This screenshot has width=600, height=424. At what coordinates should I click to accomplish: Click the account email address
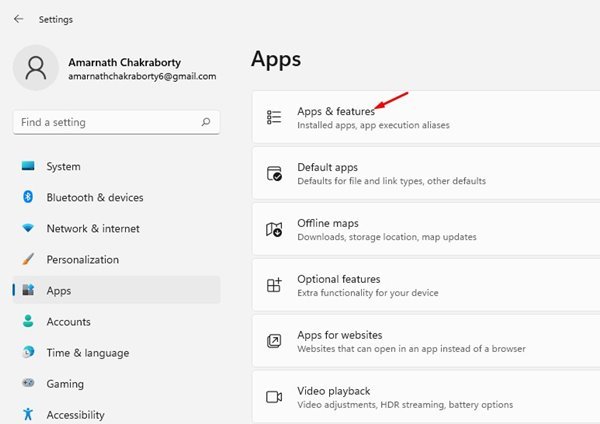point(142,77)
